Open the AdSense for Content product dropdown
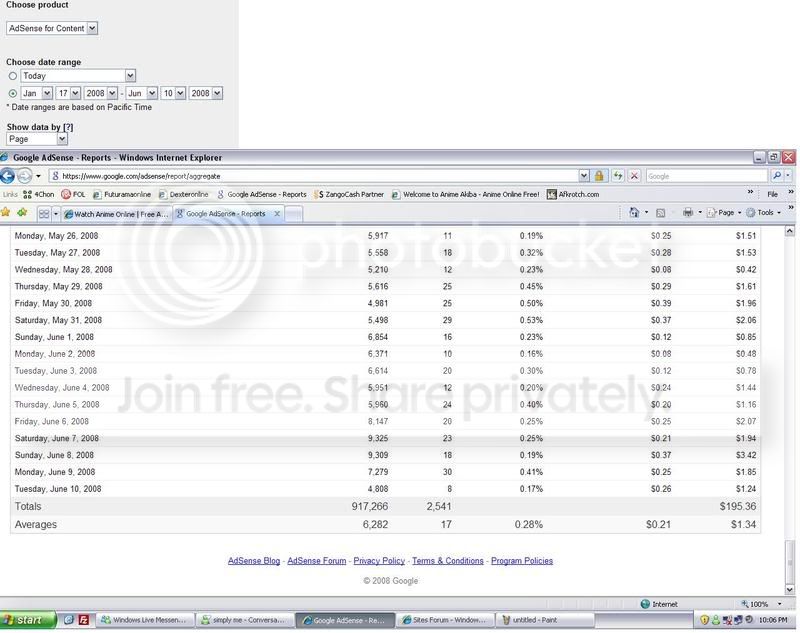 click(x=52, y=29)
